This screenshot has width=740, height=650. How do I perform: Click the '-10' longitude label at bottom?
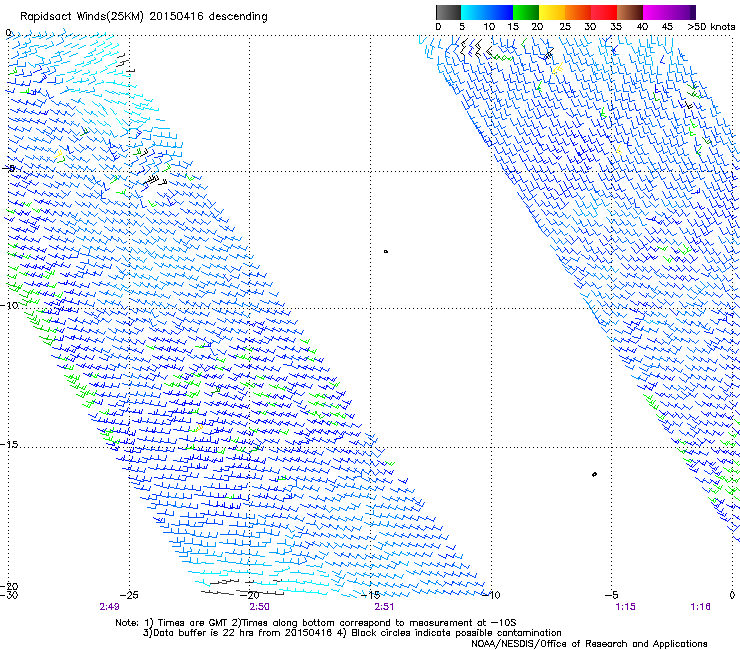491,595
